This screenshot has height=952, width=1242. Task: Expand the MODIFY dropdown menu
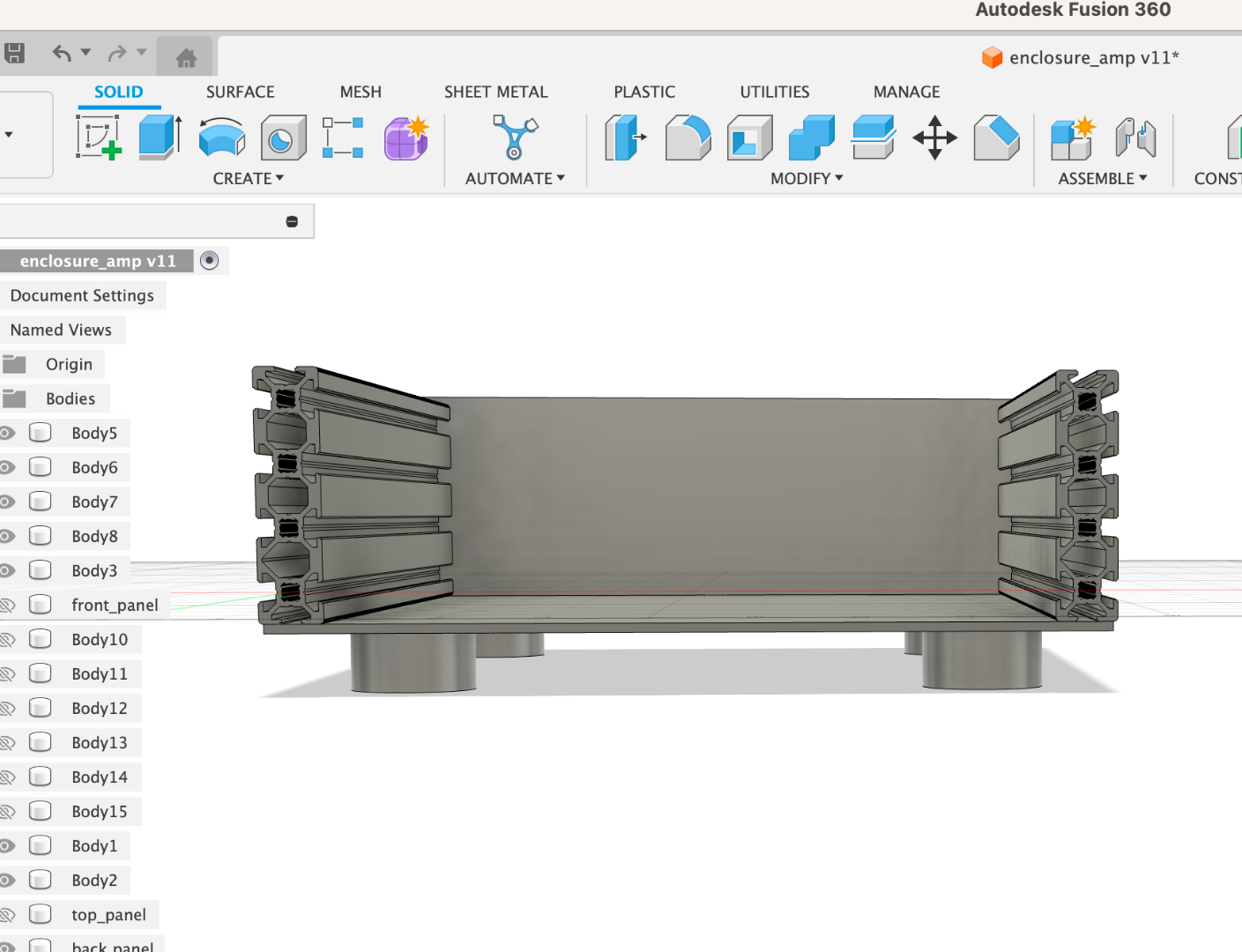click(807, 178)
